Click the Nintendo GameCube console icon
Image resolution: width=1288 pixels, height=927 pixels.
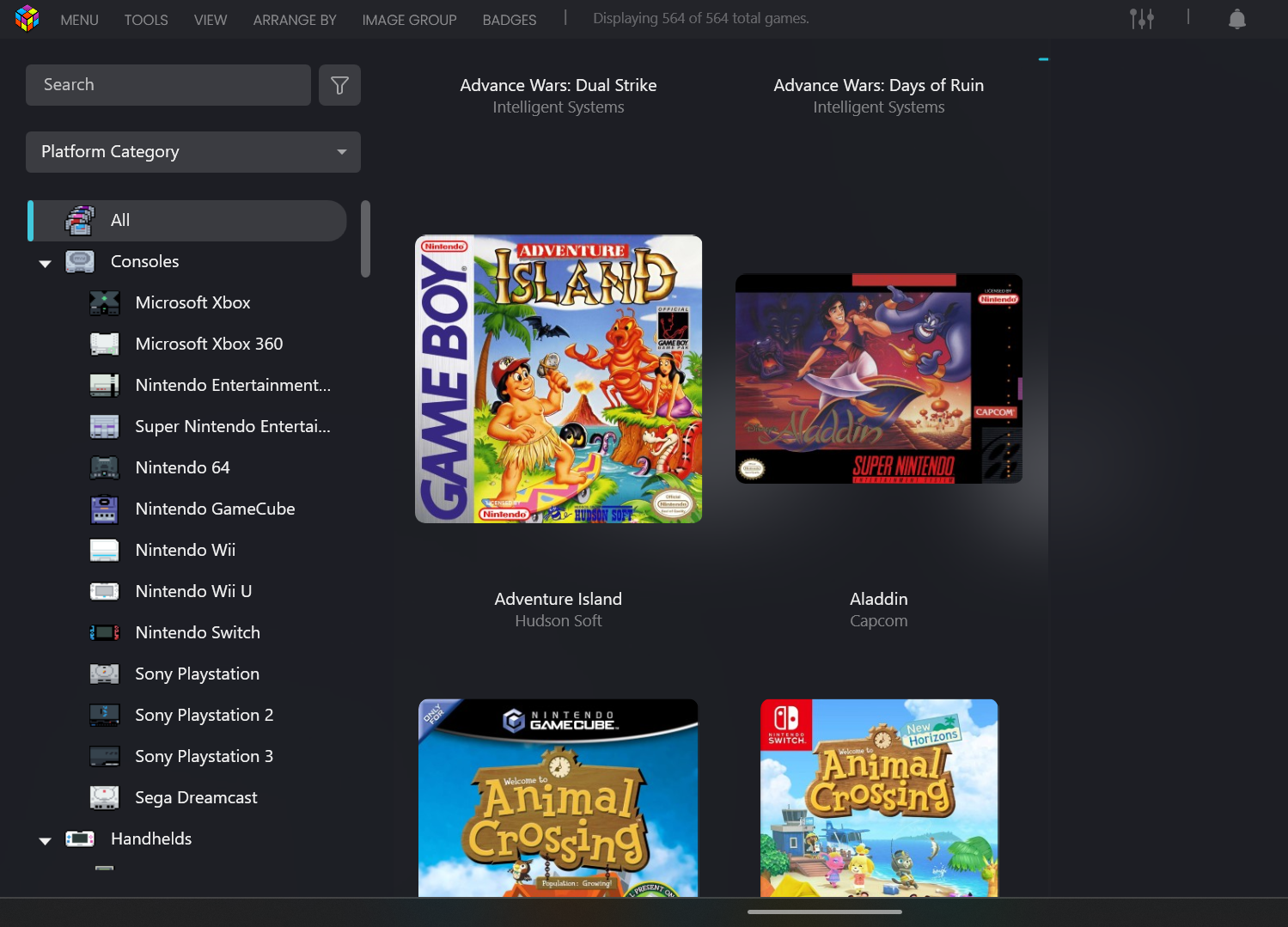[105, 509]
